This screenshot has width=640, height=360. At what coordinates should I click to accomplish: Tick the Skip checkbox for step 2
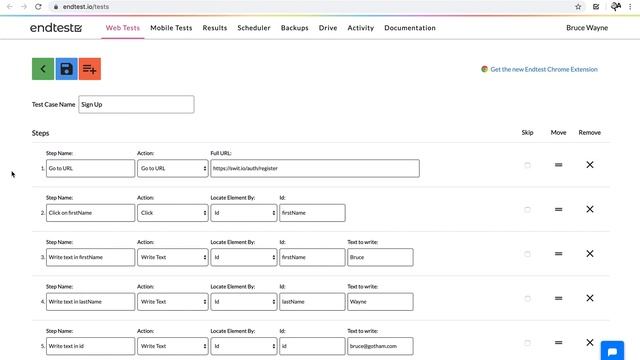click(527, 210)
